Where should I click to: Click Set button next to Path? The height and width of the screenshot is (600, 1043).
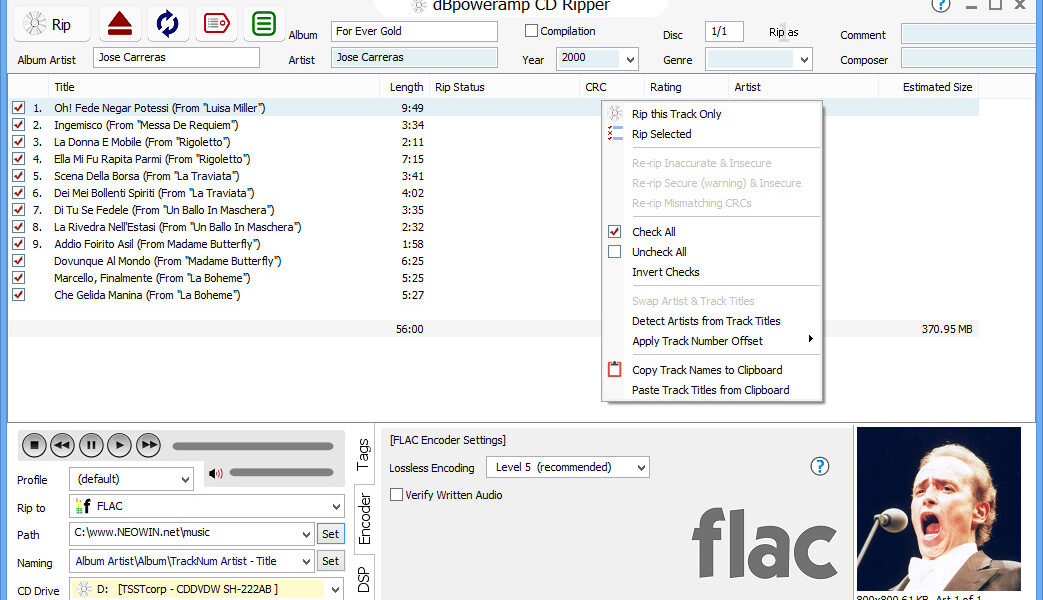[x=331, y=533]
